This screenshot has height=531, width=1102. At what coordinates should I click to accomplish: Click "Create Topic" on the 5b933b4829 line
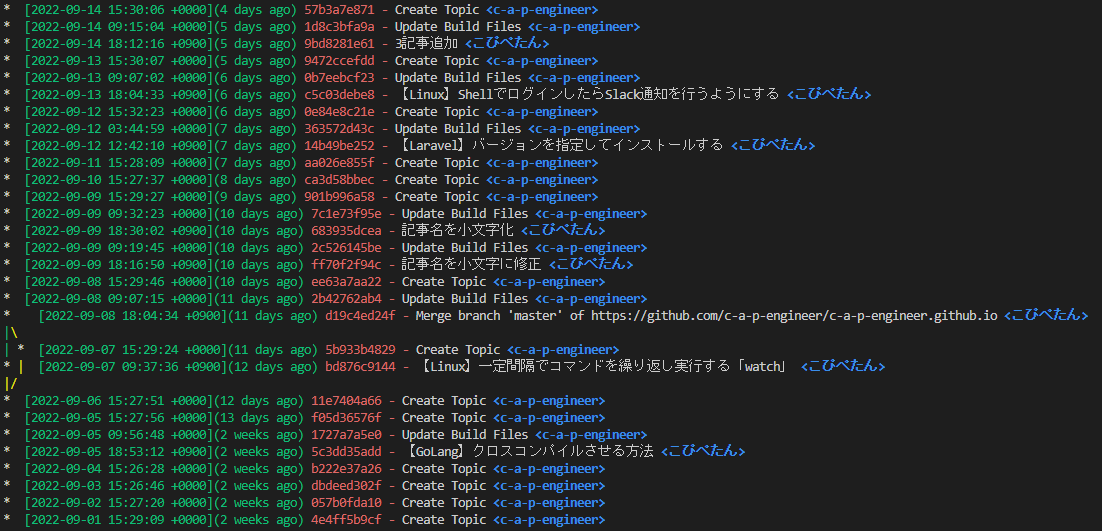[458, 349]
